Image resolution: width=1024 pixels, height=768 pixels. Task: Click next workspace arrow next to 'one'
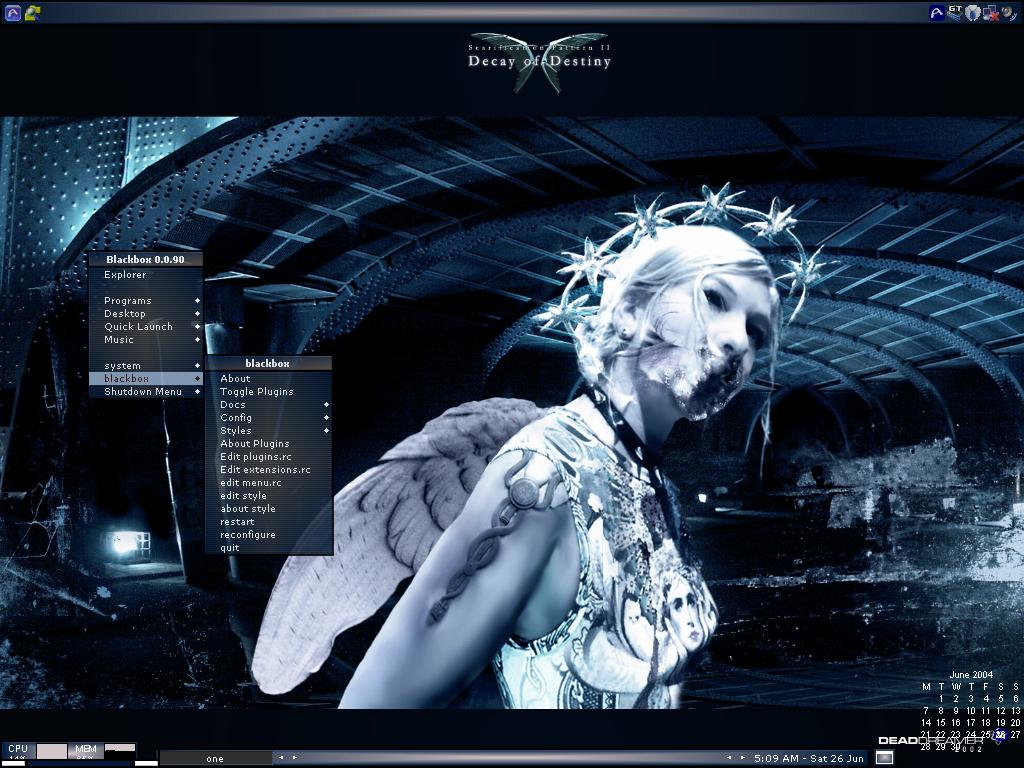[295, 758]
